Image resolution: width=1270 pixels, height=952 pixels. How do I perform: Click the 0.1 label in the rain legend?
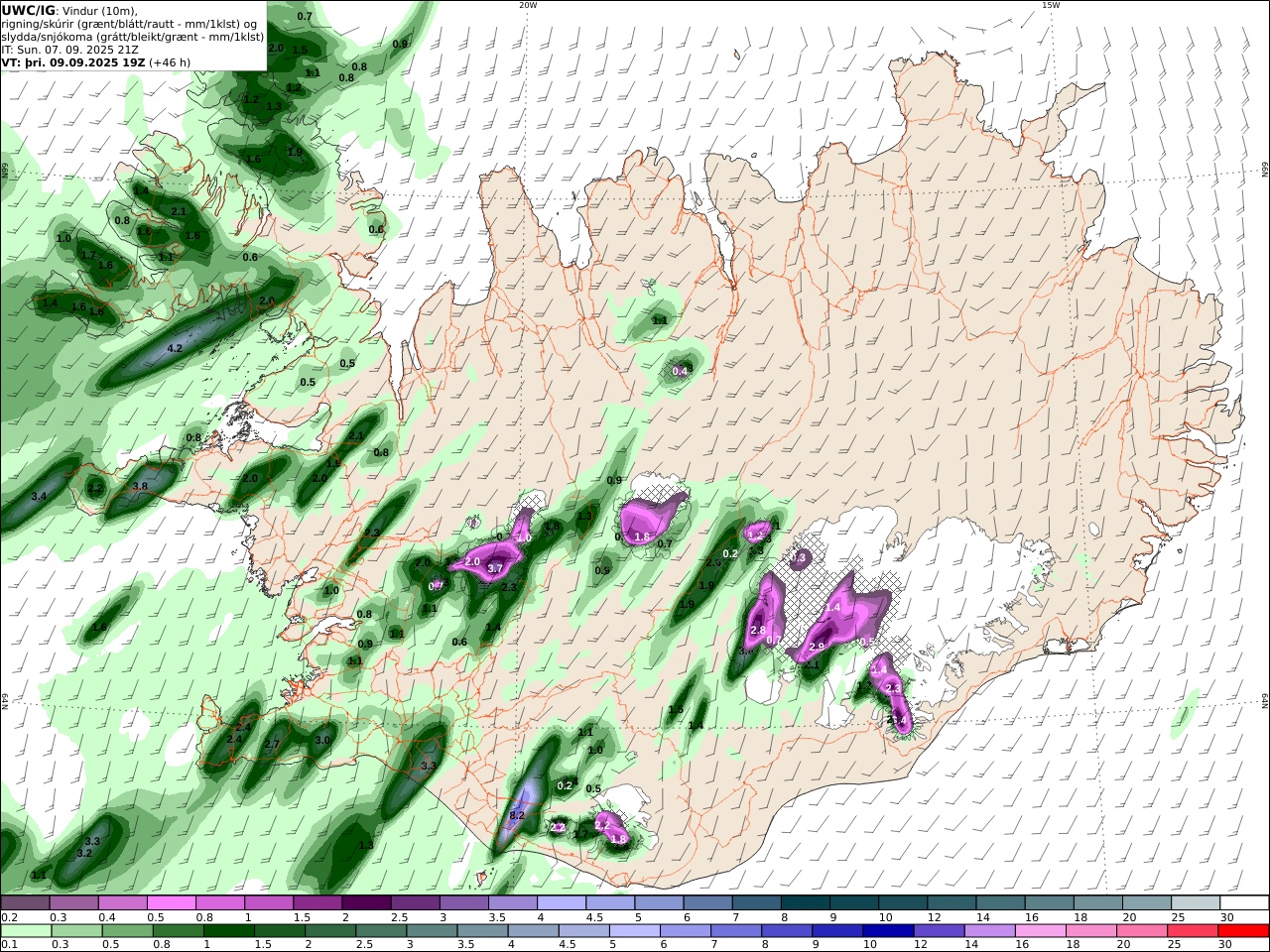(10, 945)
